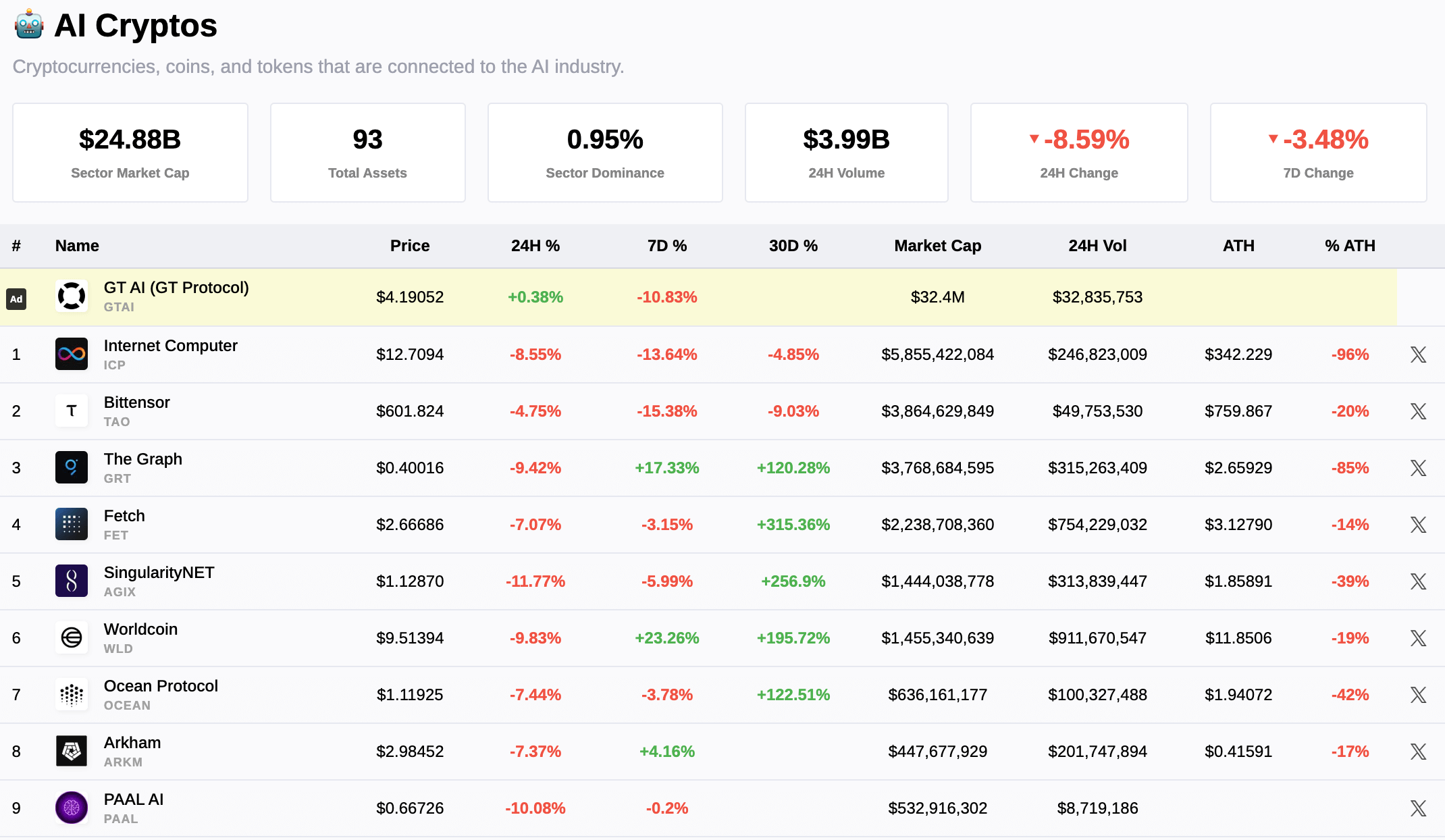This screenshot has width=1445, height=840.
Task: Sort table by Market Cap column
Action: tap(937, 246)
